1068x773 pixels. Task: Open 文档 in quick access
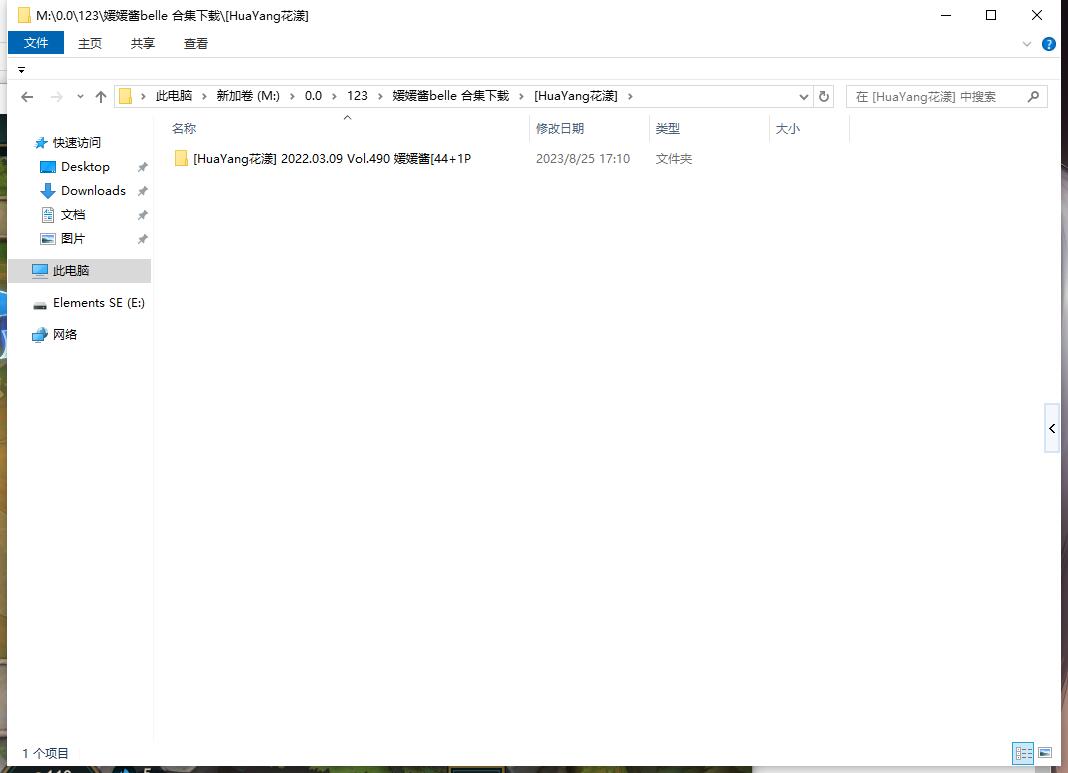73,215
